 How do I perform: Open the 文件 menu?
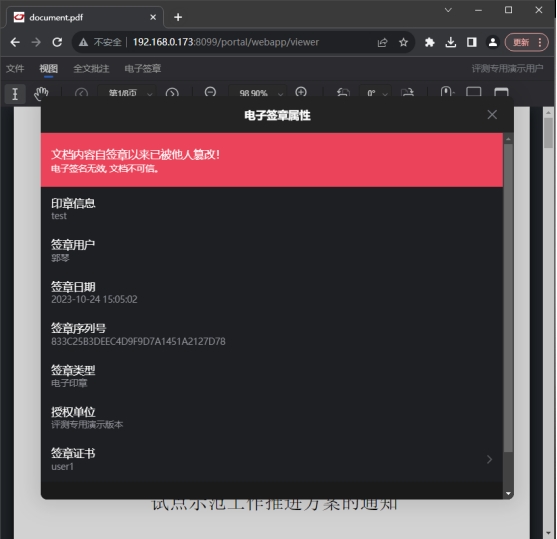[x=15, y=68]
